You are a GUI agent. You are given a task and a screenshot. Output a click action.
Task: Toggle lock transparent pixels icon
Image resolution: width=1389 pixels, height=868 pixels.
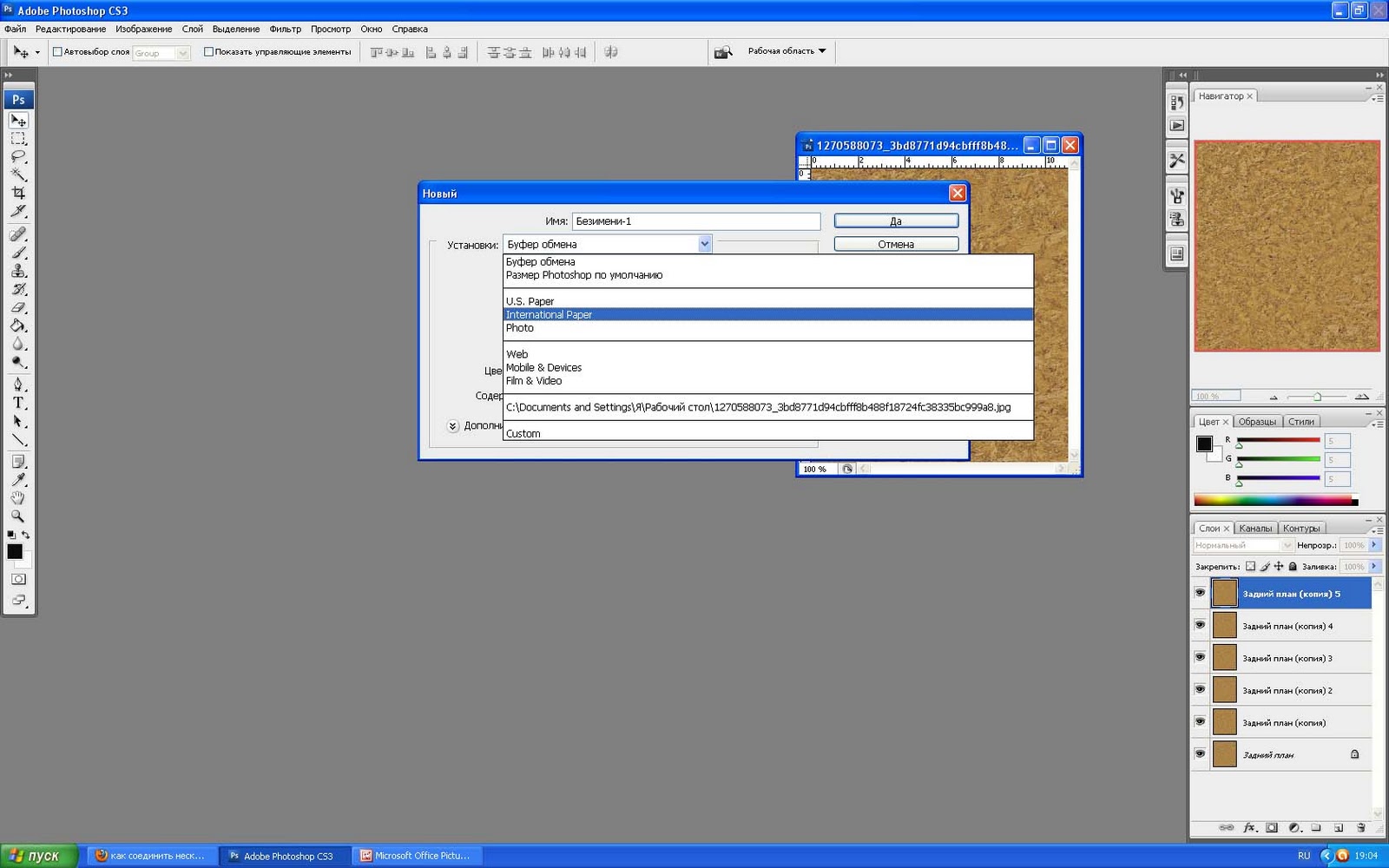[x=1250, y=567]
